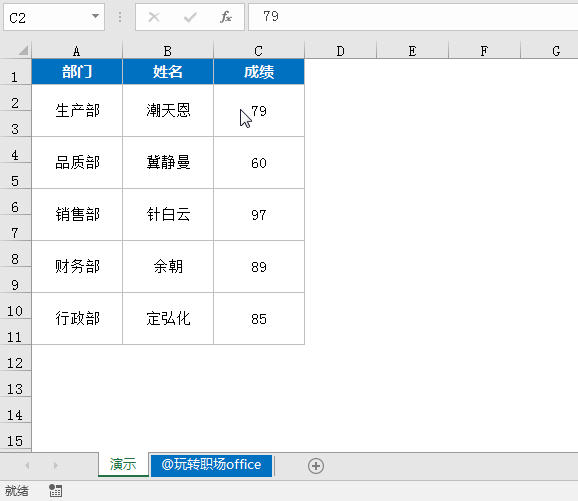Select the cell containing 针白云
578x501 pixels.
click(168, 215)
